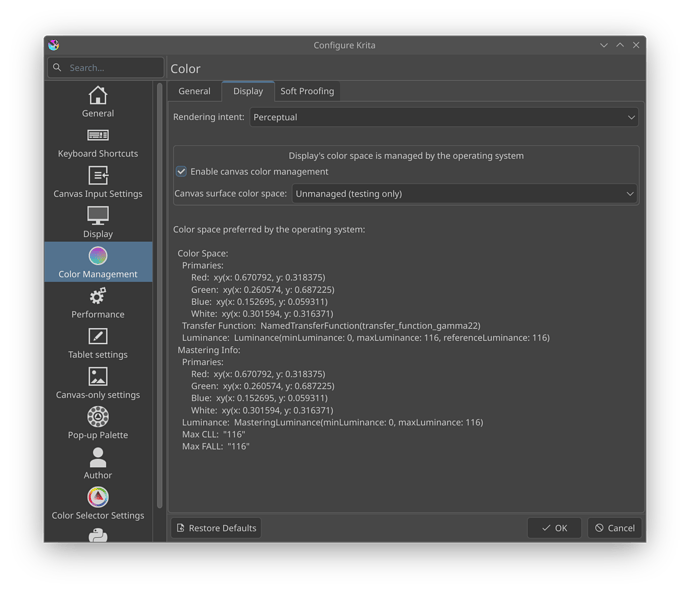Click 'Display's color space is managed' notice

coord(406,156)
